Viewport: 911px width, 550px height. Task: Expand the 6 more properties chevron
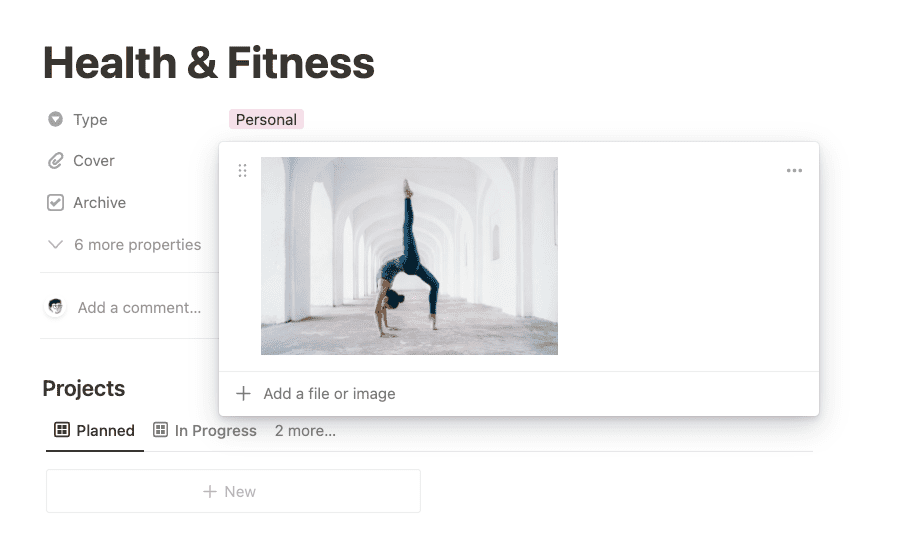[56, 245]
